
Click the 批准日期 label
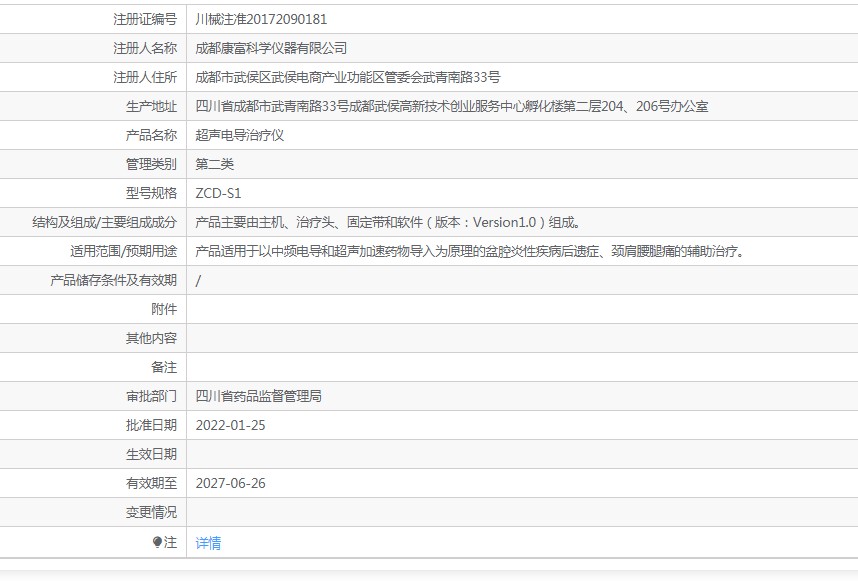tap(152, 425)
